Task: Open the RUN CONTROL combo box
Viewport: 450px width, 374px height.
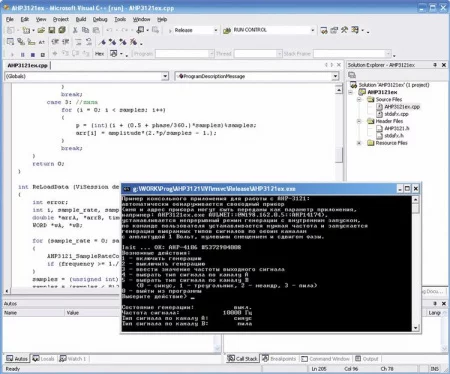Action: (x=313, y=30)
